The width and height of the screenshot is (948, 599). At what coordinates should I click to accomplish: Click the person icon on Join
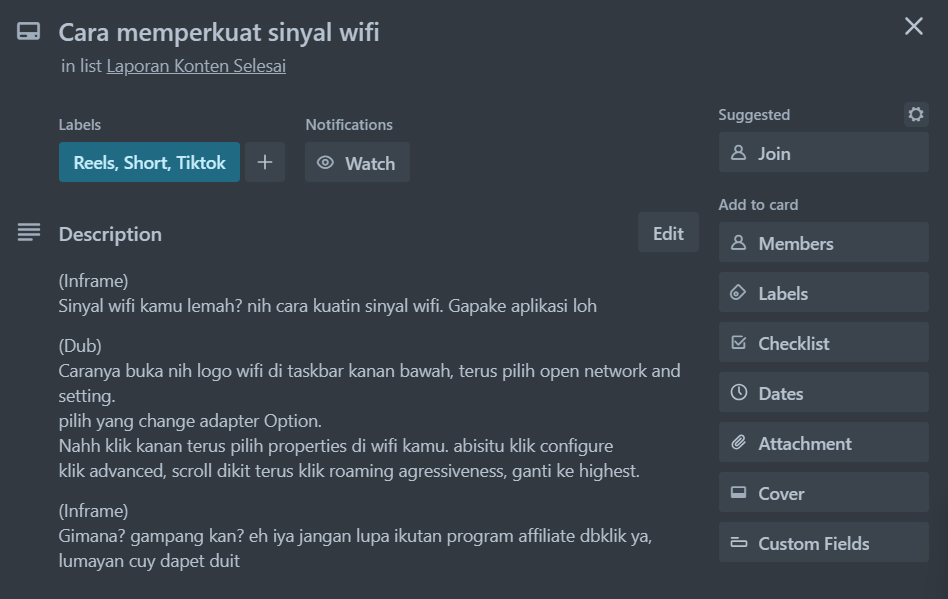click(x=739, y=153)
